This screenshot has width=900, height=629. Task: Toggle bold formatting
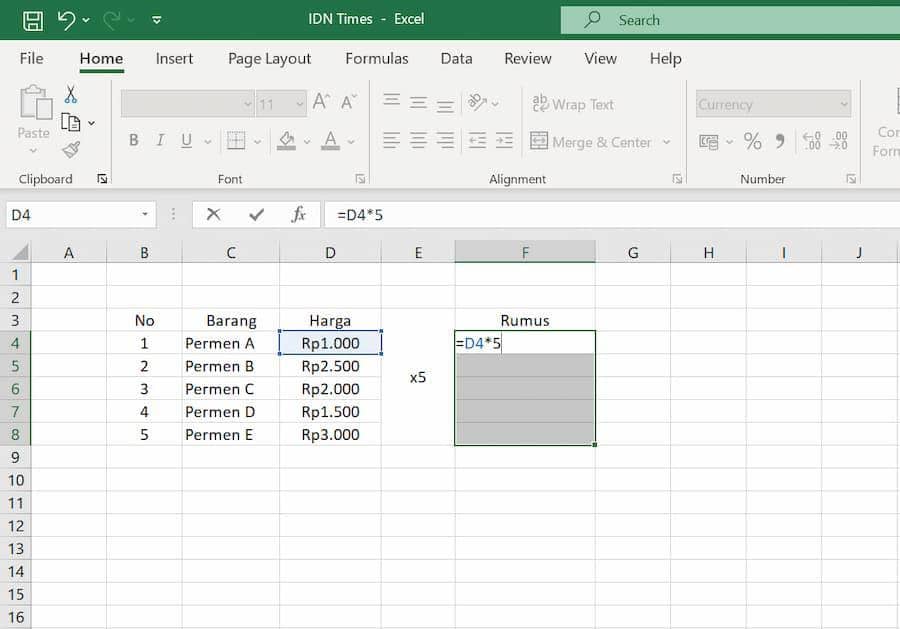click(x=133, y=140)
